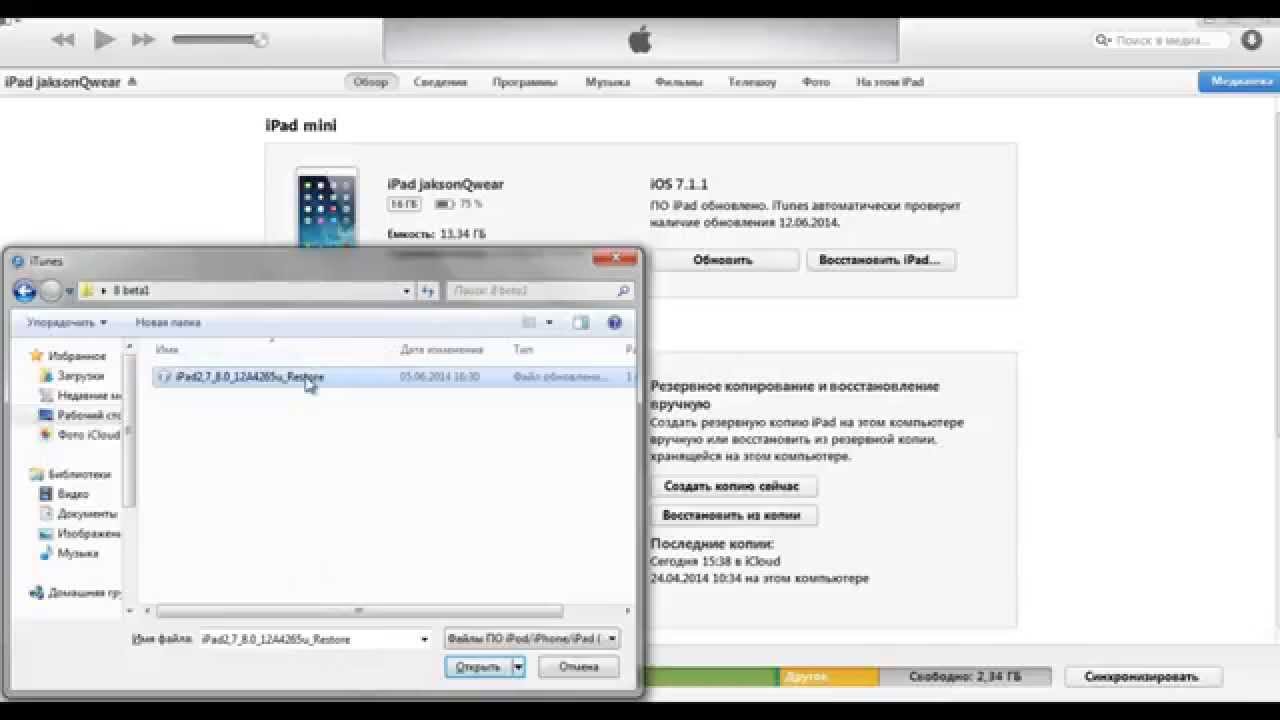This screenshot has width=1280, height=720.
Task: Click Создать копию сейчас
Action: click(x=733, y=486)
